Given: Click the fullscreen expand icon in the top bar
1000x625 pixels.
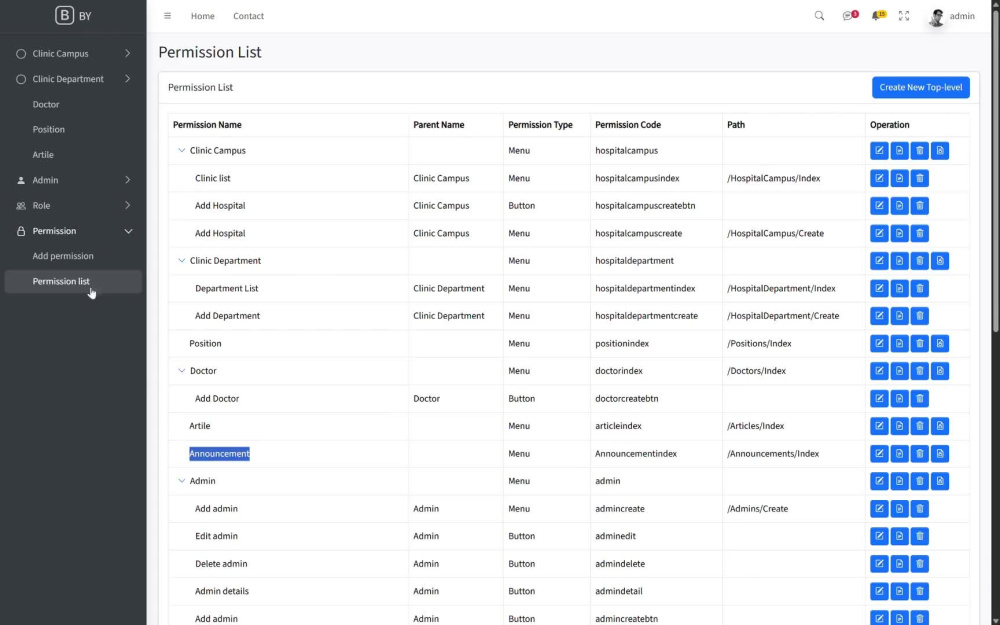Looking at the screenshot, I should pos(904,16).
